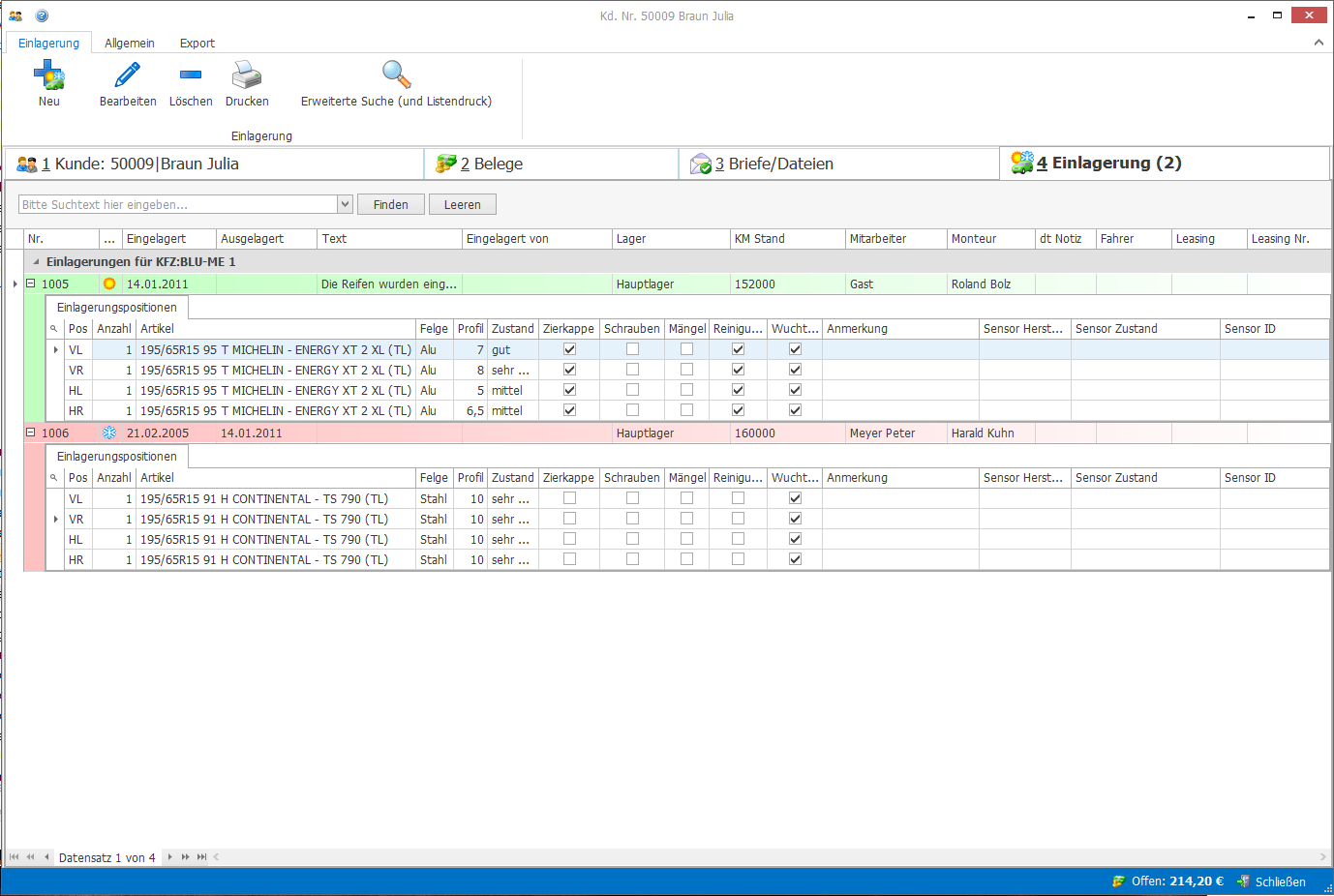Click the Drucken printer icon

247,75
